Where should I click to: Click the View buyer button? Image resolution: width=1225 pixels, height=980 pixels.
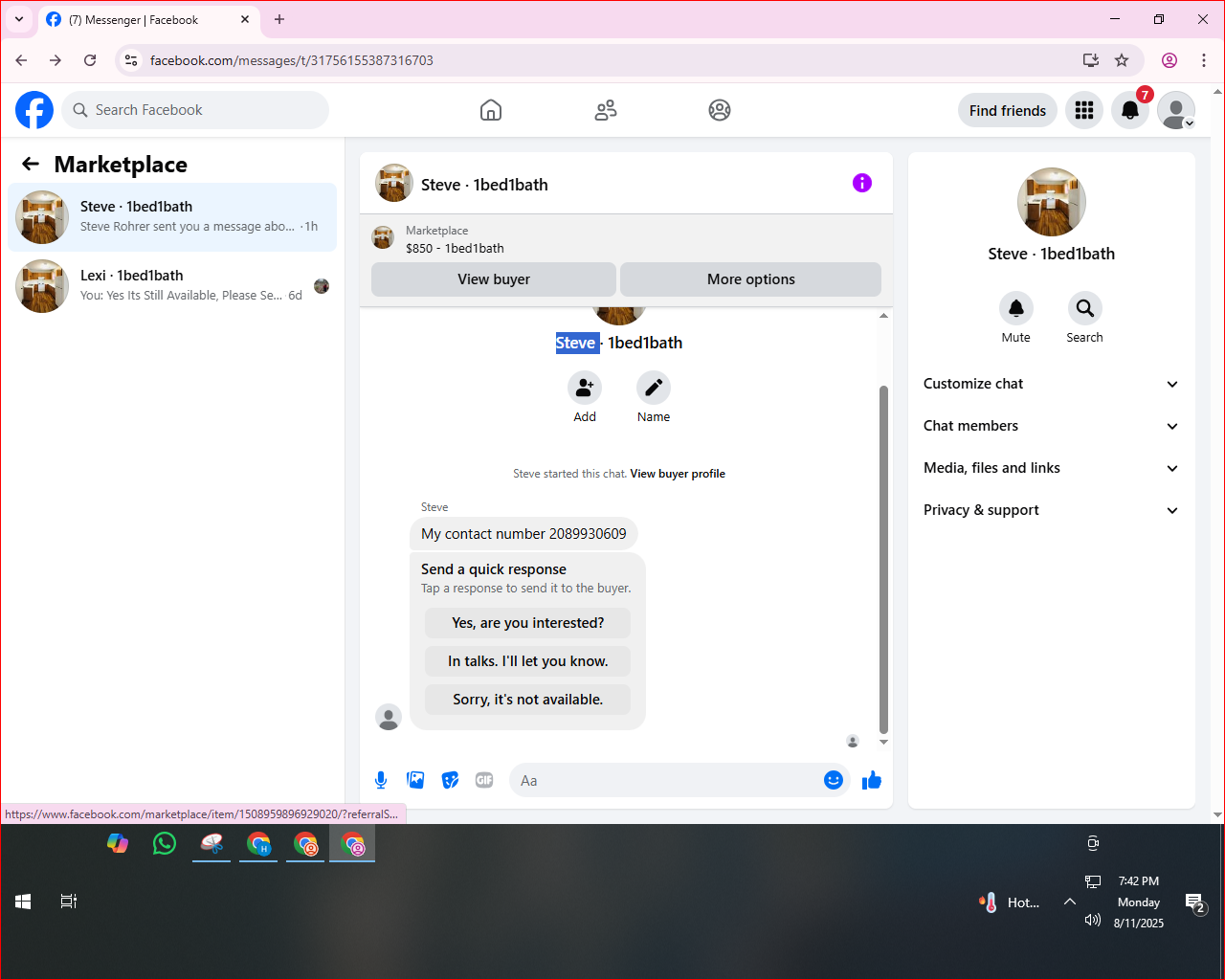click(494, 279)
